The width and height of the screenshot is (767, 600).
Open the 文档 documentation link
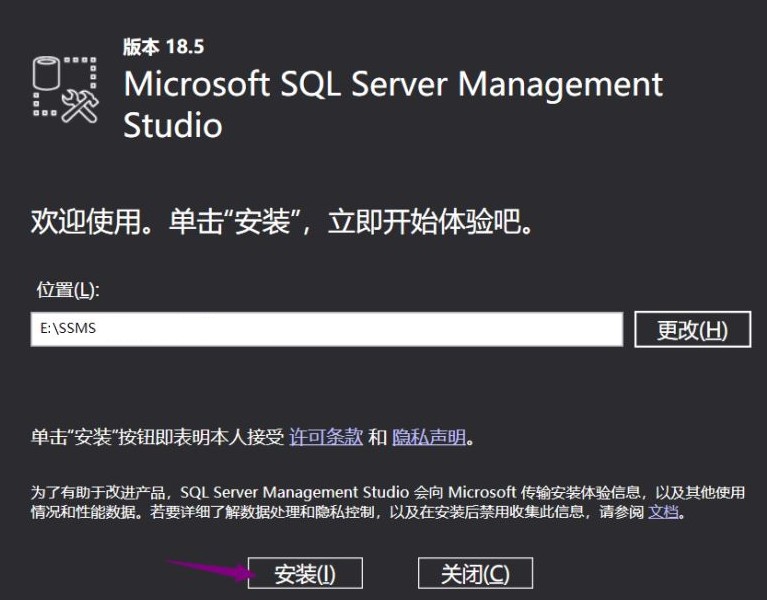click(x=664, y=512)
